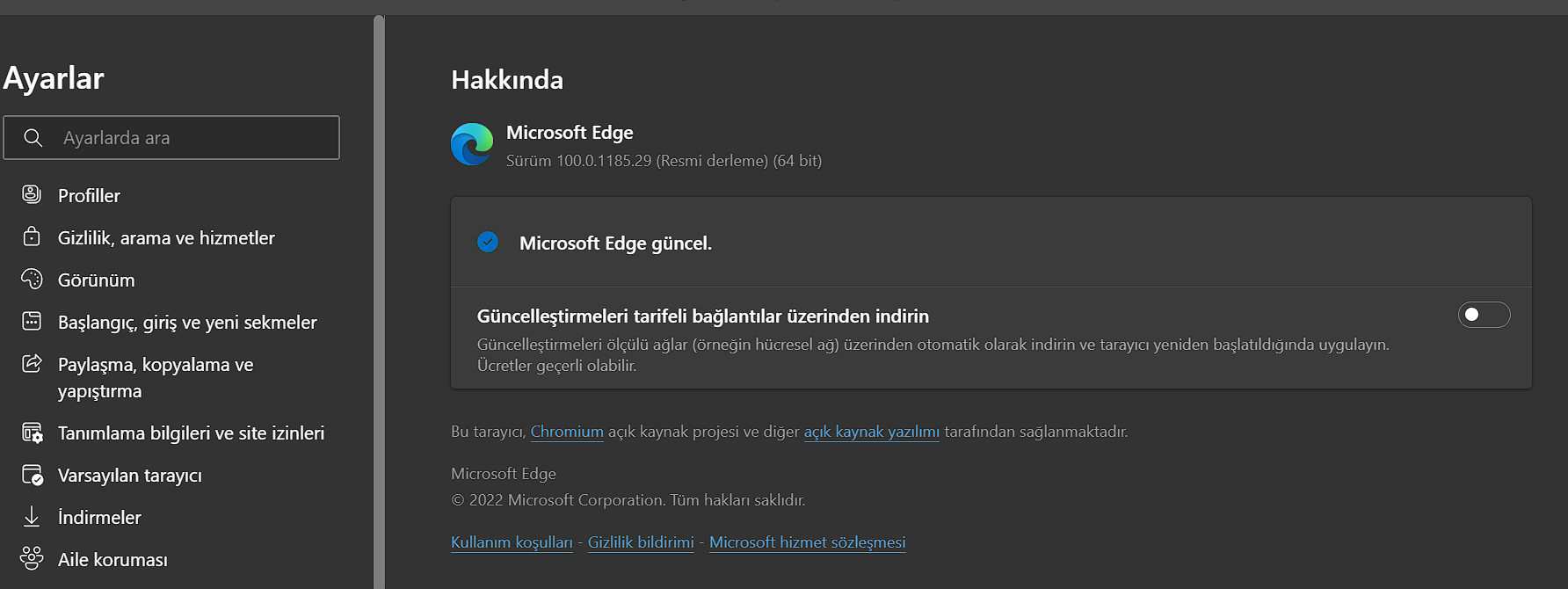Screen dimensions: 1568x589
Task: Select the Aile koruması icon
Action: tap(32, 558)
